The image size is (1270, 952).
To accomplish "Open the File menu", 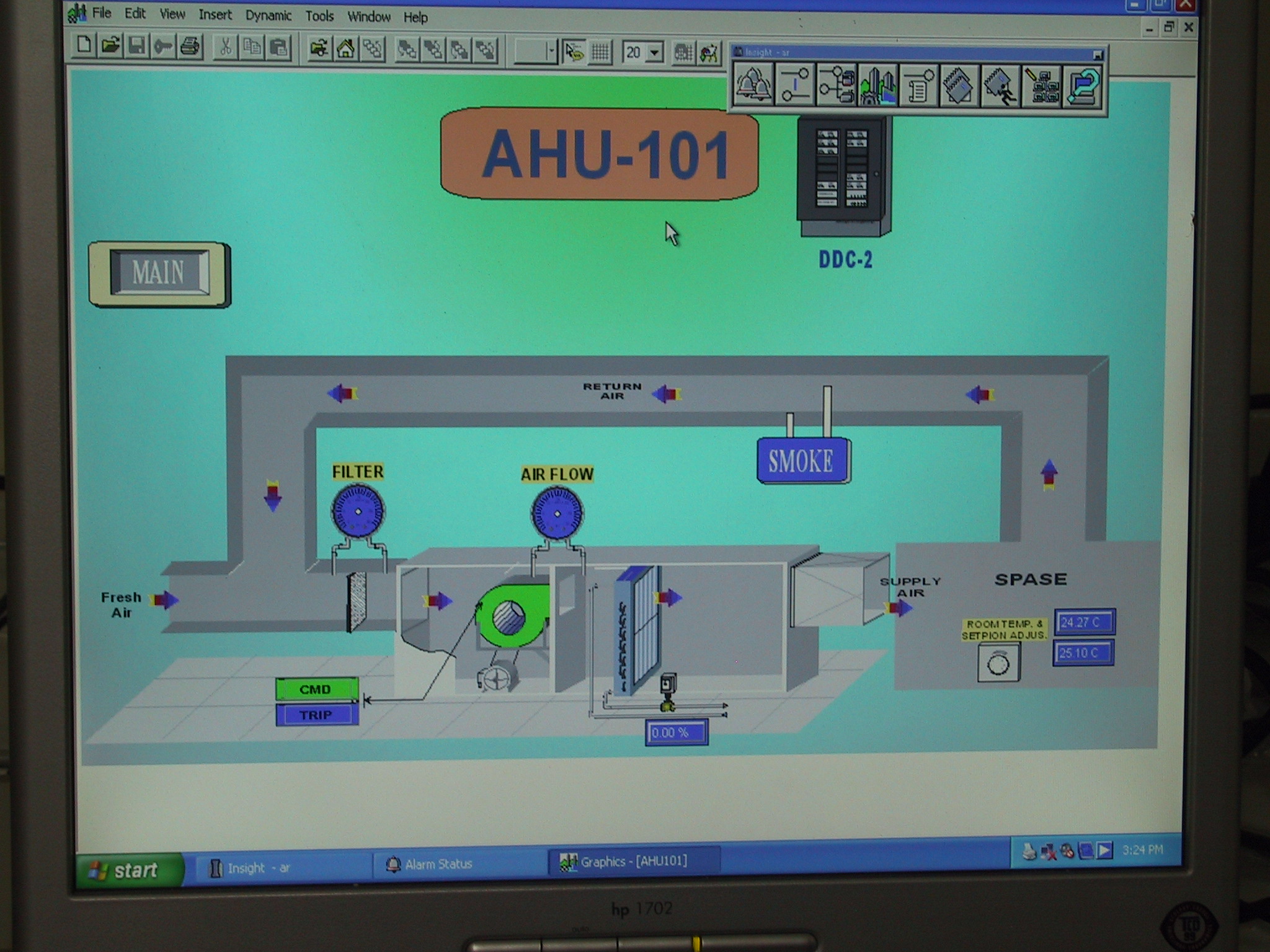I will [102, 13].
